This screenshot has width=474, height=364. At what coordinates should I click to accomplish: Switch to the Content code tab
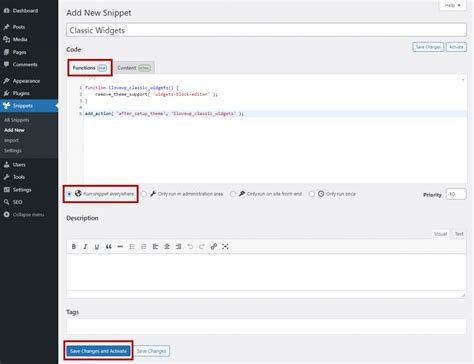[134, 68]
